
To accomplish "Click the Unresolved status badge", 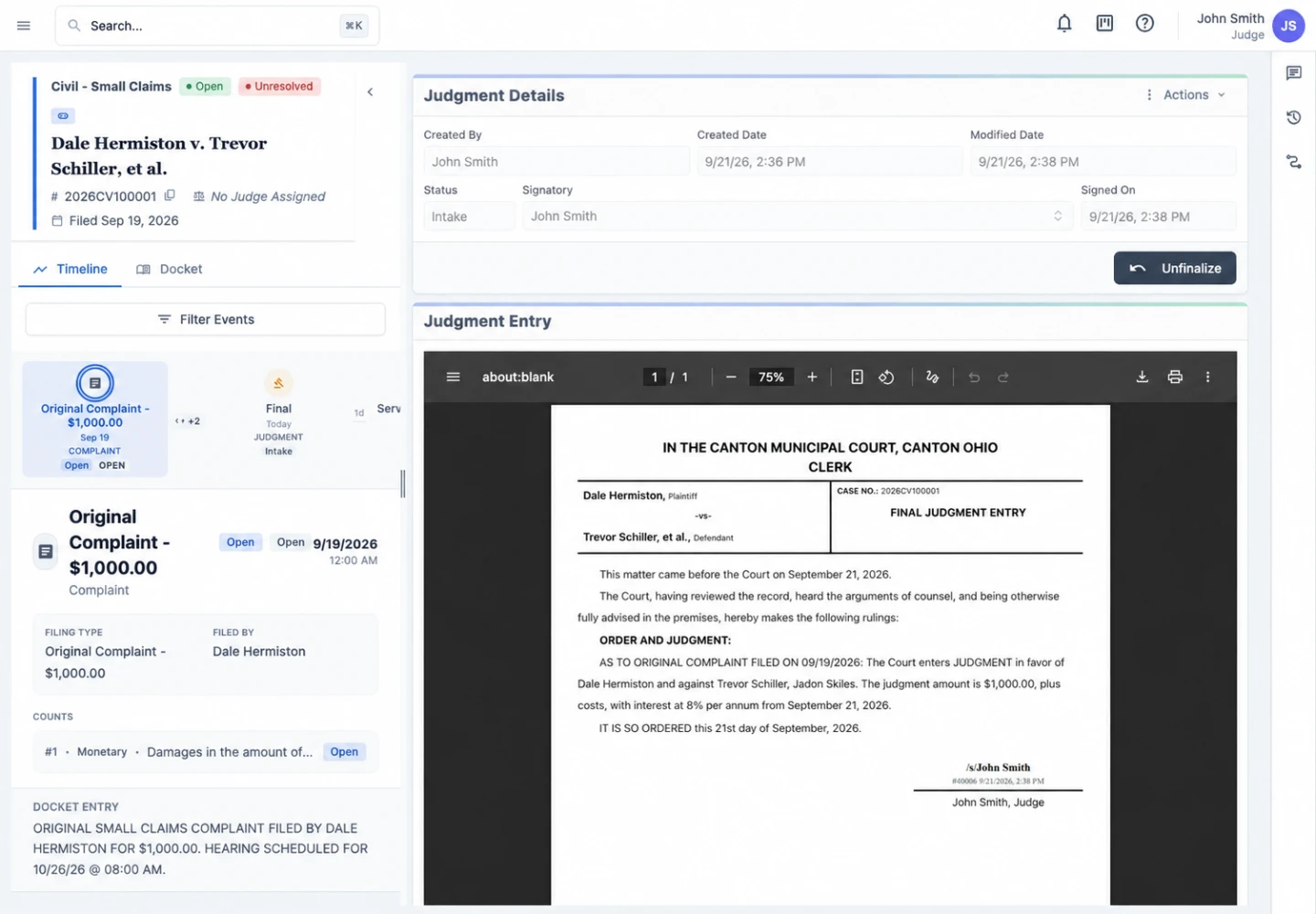I will pos(280,86).
